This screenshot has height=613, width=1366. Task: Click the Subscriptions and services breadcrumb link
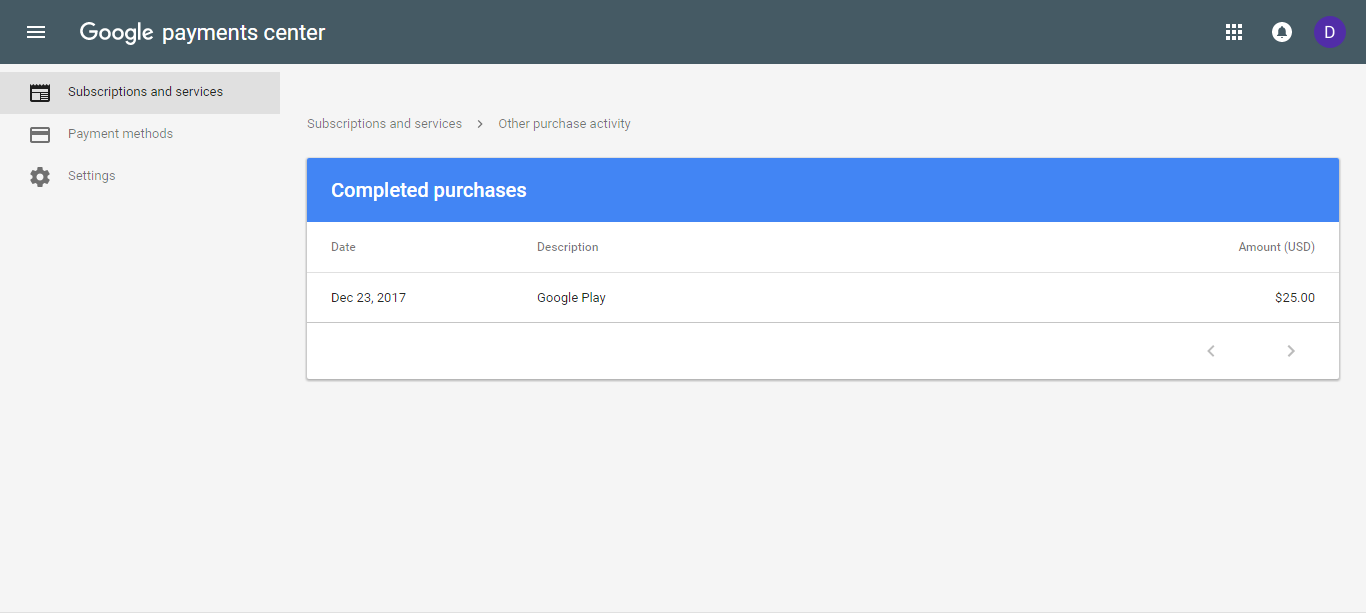click(x=384, y=123)
